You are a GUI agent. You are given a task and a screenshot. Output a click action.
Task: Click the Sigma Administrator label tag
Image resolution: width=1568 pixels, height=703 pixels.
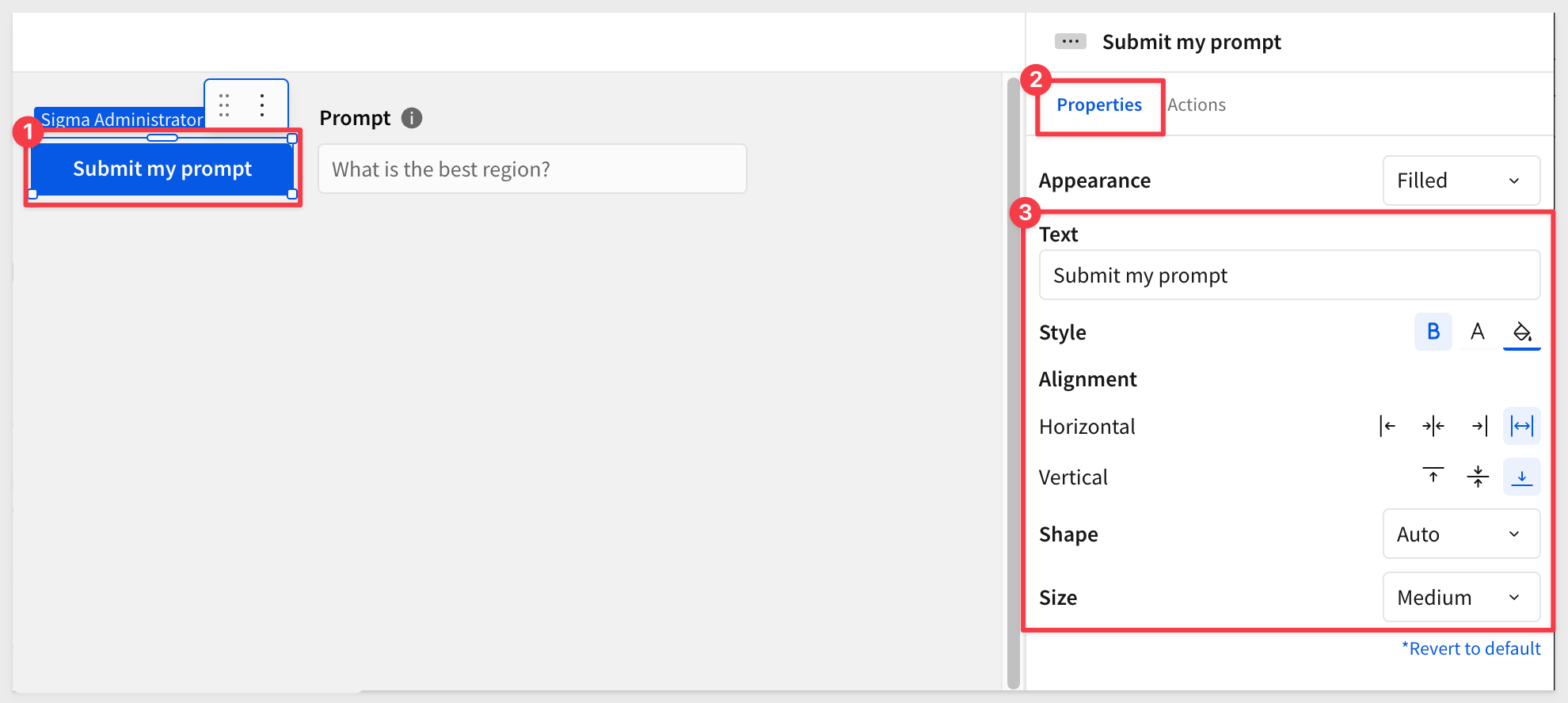(x=120, y=119)
